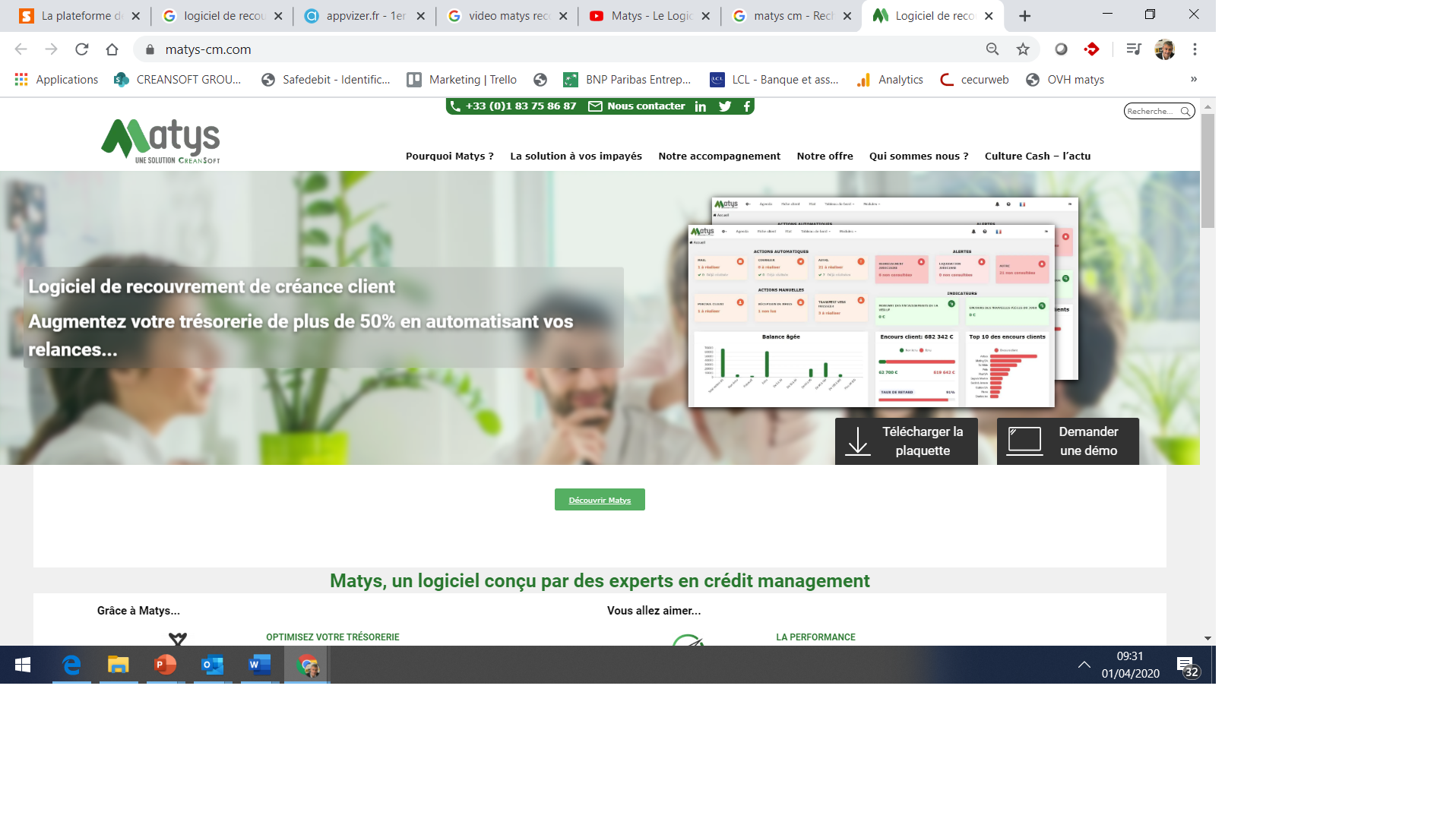
Task: Click the Demander une démo button
Action: click(x=1068, y=441)
